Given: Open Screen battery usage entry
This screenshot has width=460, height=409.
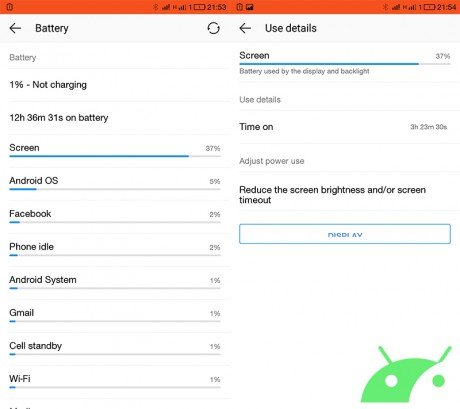Looking at the screenshot, I should 115,151.
